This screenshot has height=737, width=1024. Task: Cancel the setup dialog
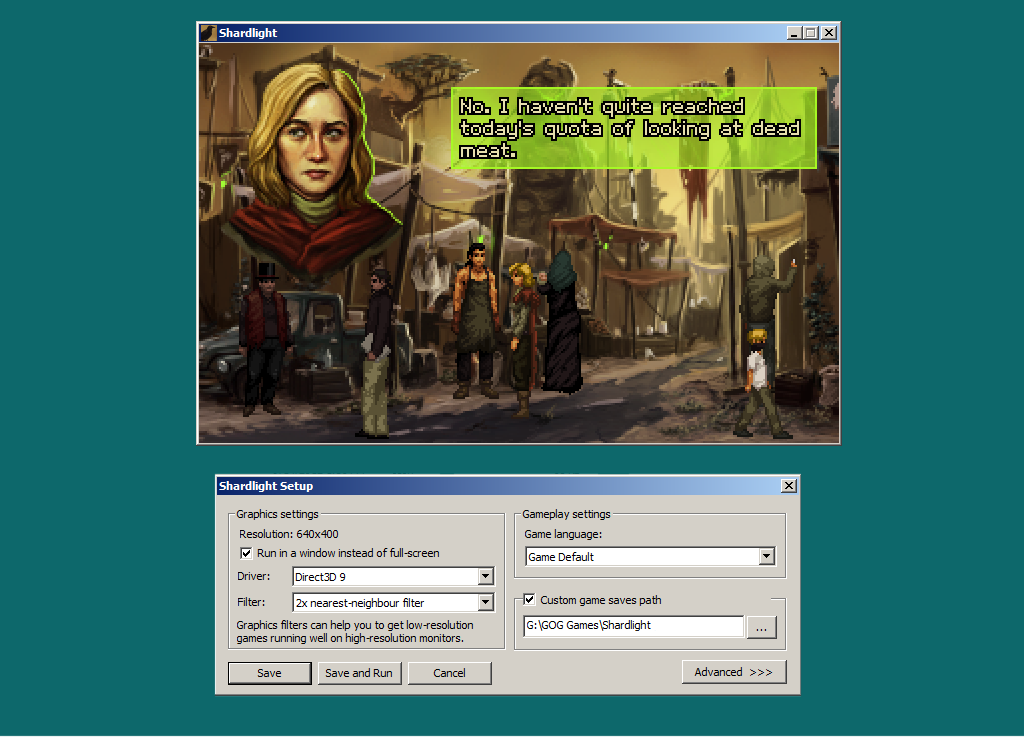[449, 673]
